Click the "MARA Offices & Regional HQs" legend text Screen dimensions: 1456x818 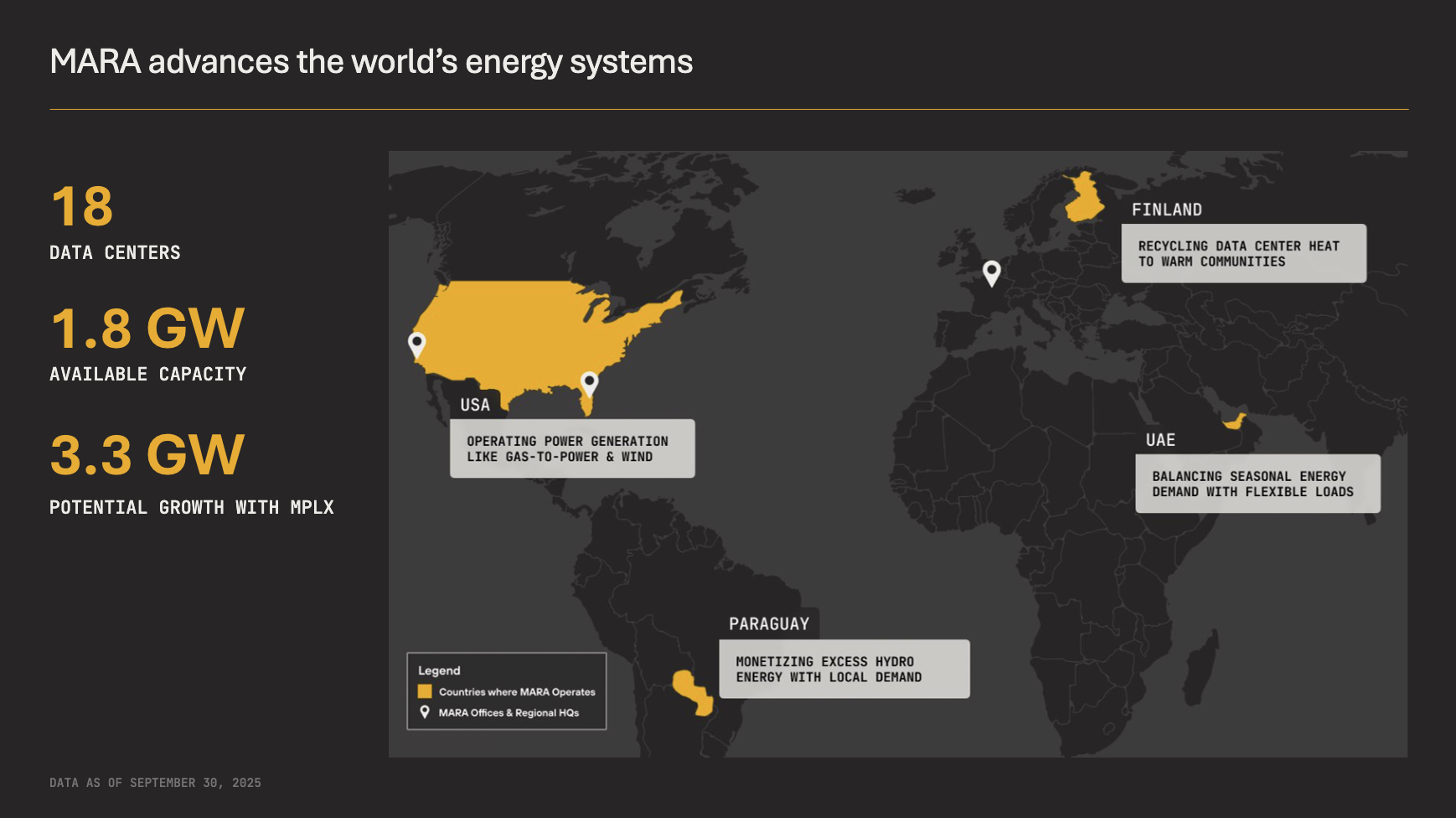[x=509, y=712]
